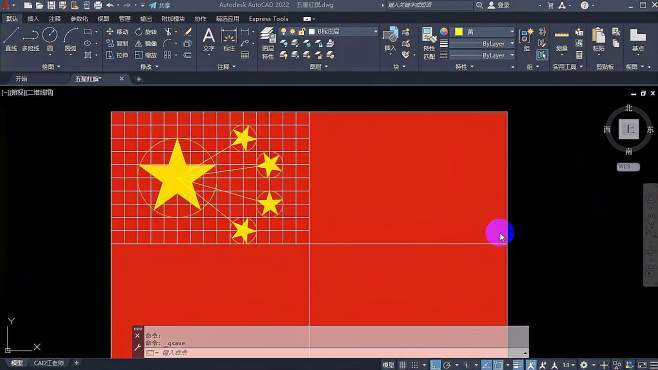Open the Express Tools ribbon tab
The image size is (658, 370).
pyautogui.click(x=269, y=19)
